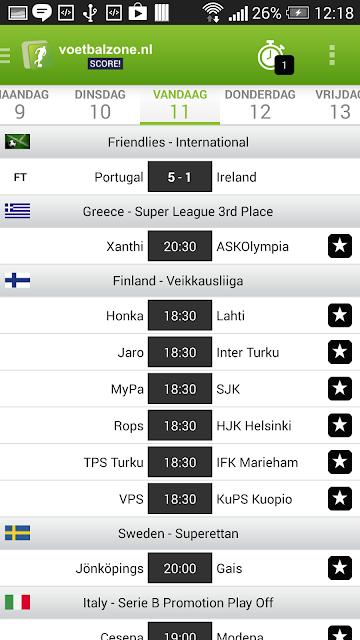The image size is (360, 640).
Task: Tap the voetbalzone.nl football logo
Action: coord(37,55)
